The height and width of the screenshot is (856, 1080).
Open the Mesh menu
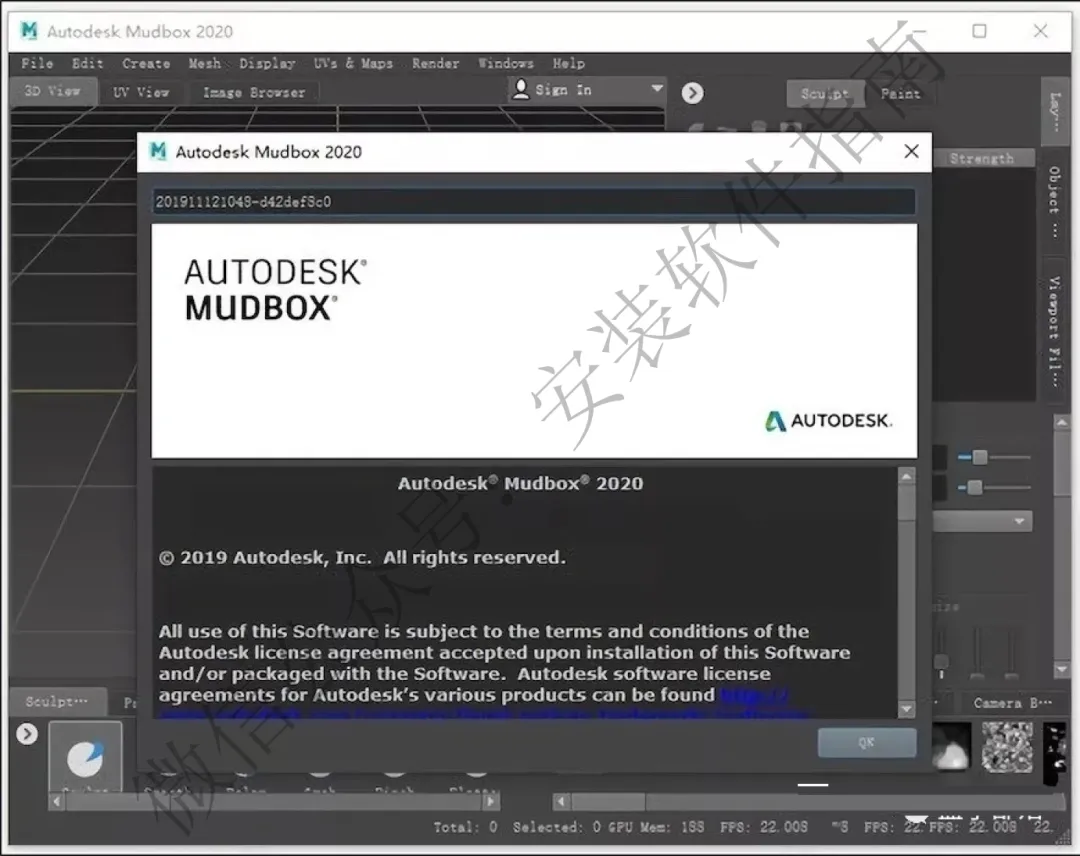coord(205,63)
